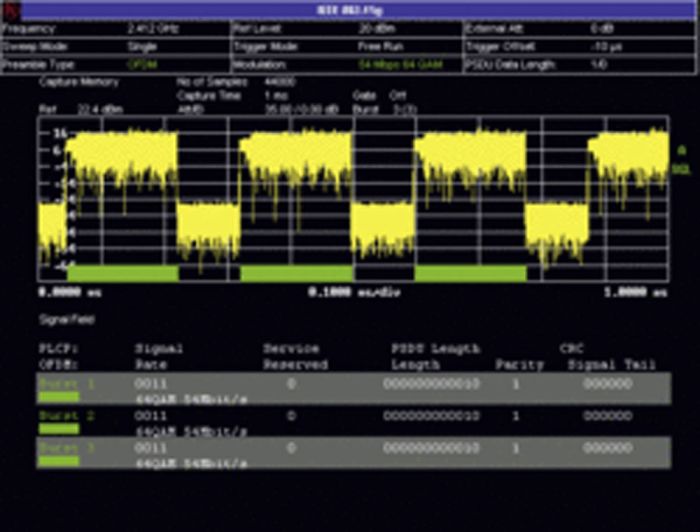Click the red icon in the title bar

[11, 11]
